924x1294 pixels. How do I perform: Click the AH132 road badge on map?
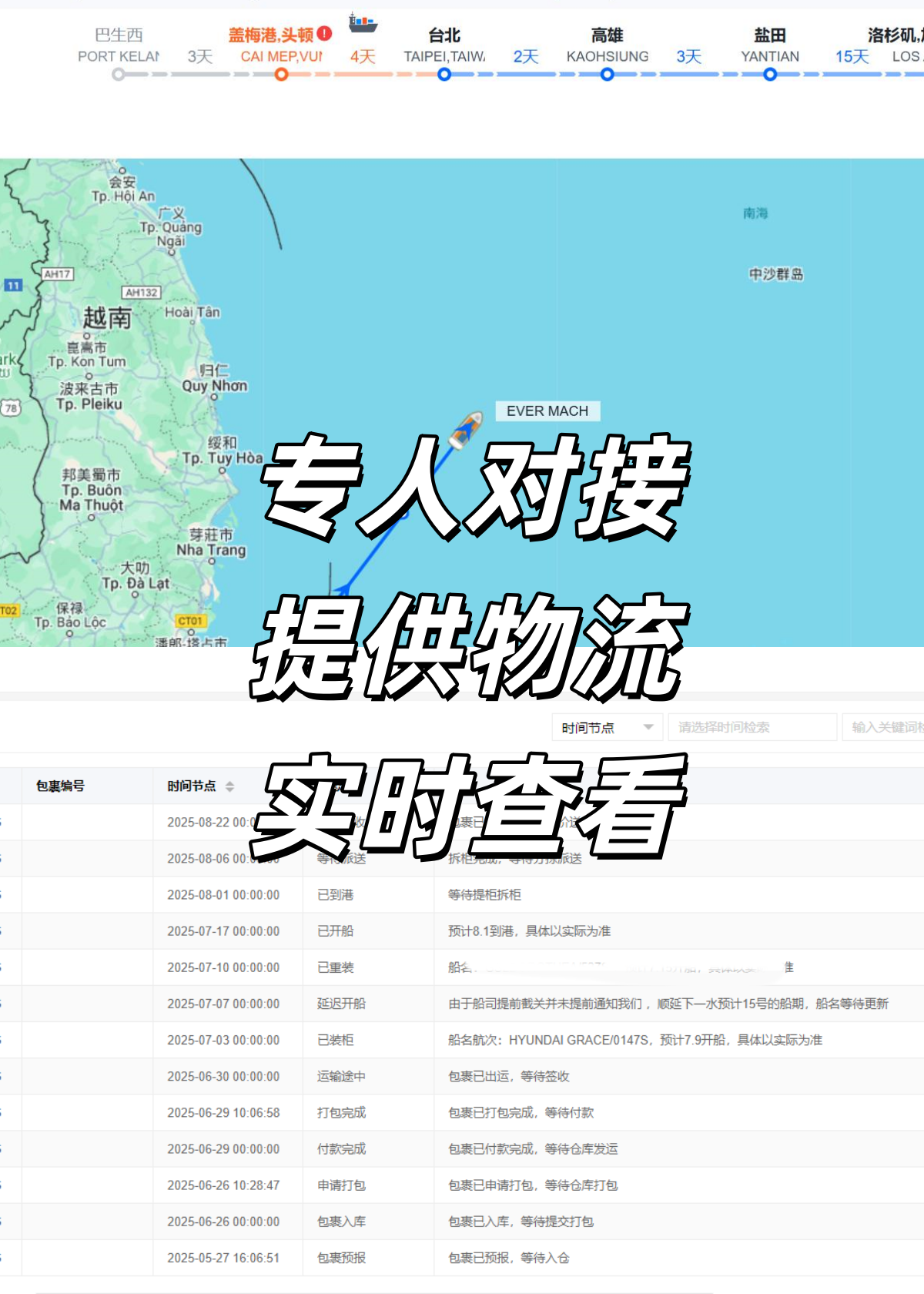[142, 293]
